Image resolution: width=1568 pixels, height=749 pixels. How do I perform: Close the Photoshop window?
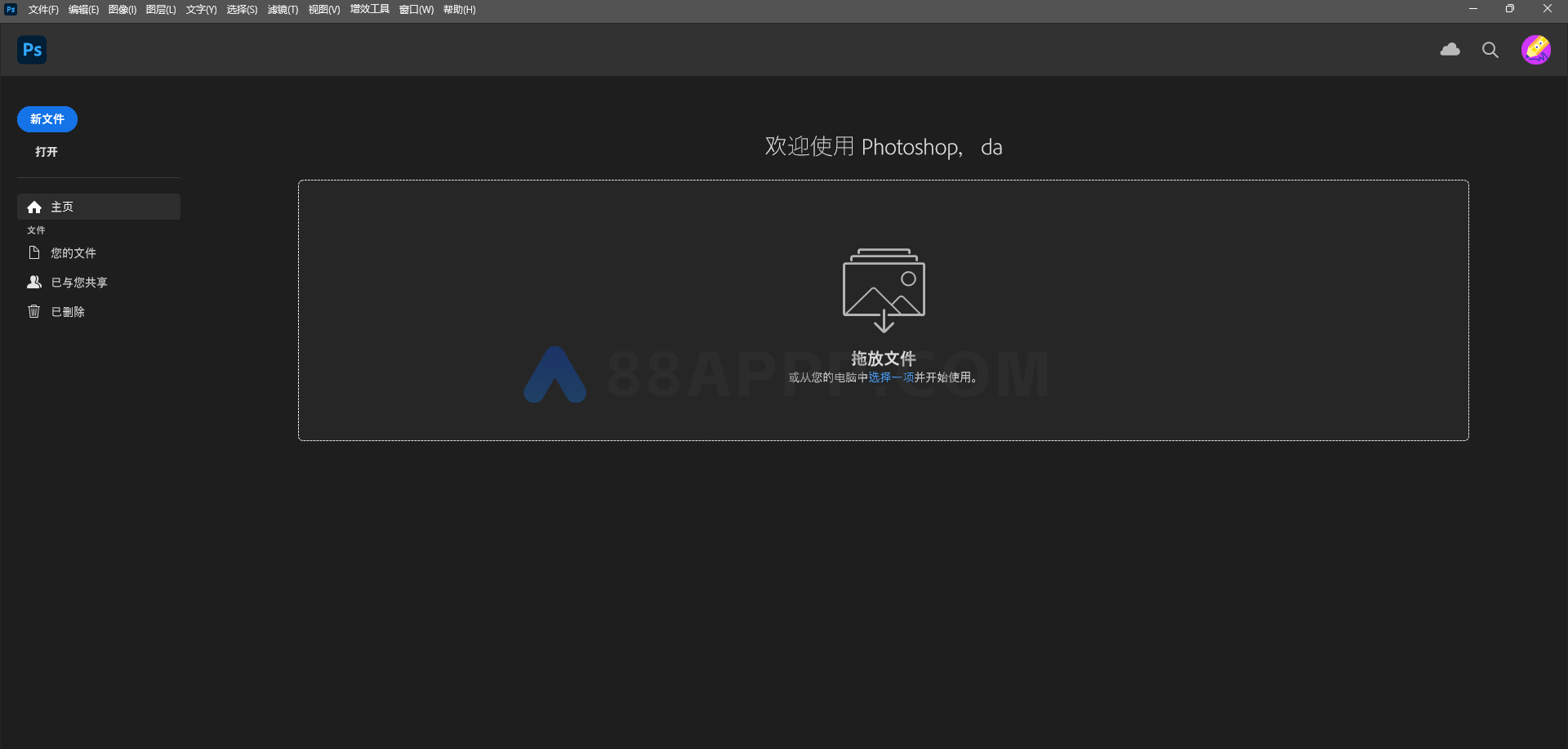1548,9
